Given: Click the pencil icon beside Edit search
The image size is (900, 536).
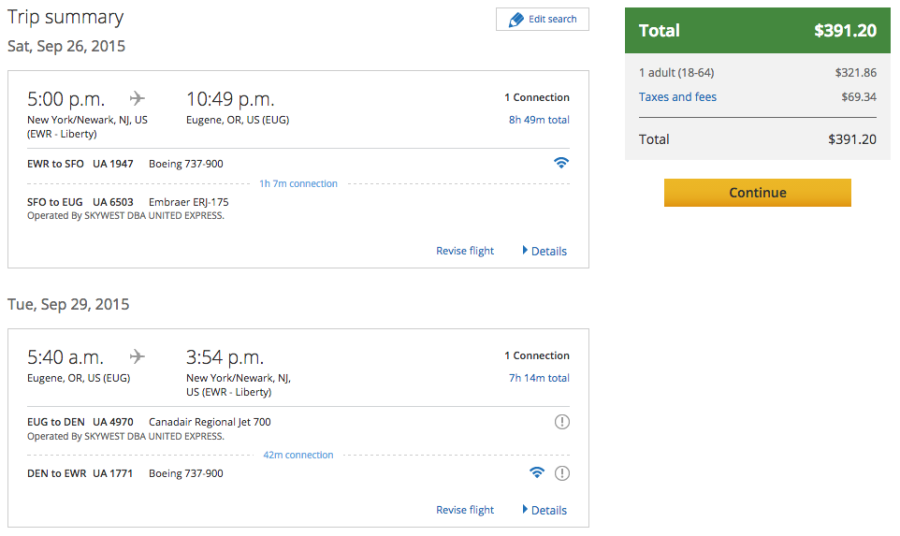Looking at the screenshot, I should coord(516,20).
